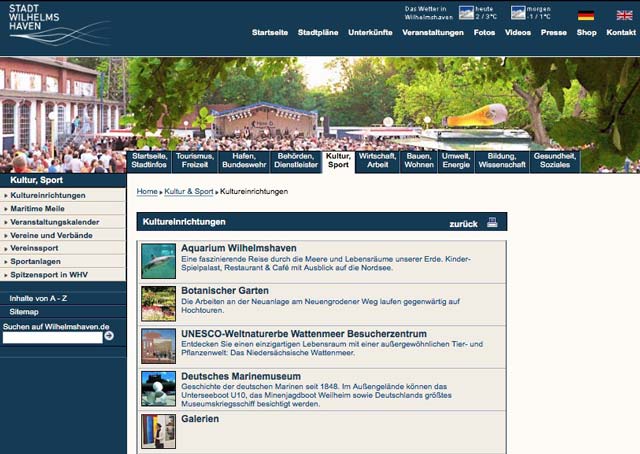Open Aquarium Wilhelmshaven thumbnail image
Image resolution: width=640 pixels, height=454 pixels.
158,261
